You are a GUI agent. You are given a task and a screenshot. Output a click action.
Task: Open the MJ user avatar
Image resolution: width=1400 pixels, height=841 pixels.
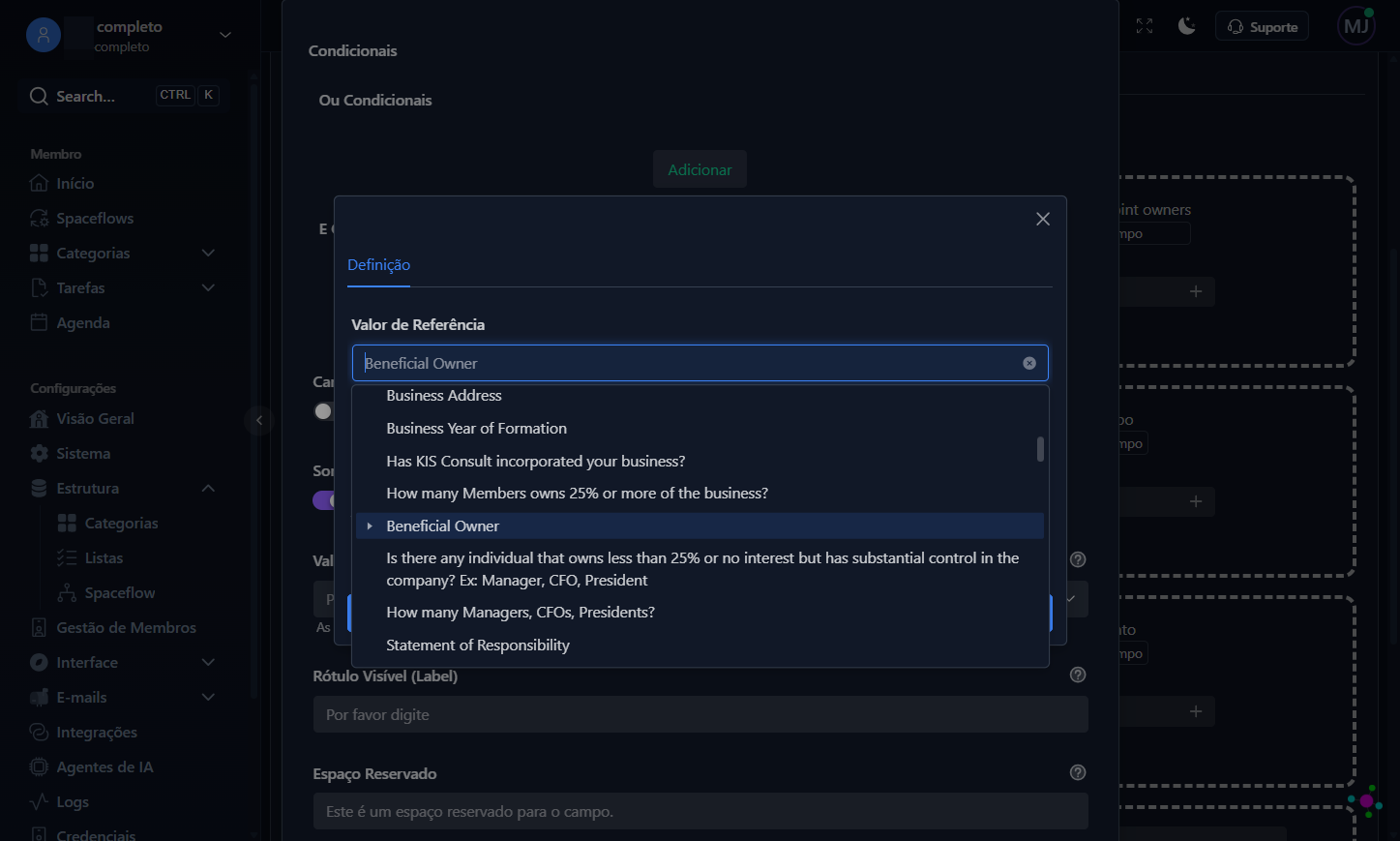tap(1356, 26)
